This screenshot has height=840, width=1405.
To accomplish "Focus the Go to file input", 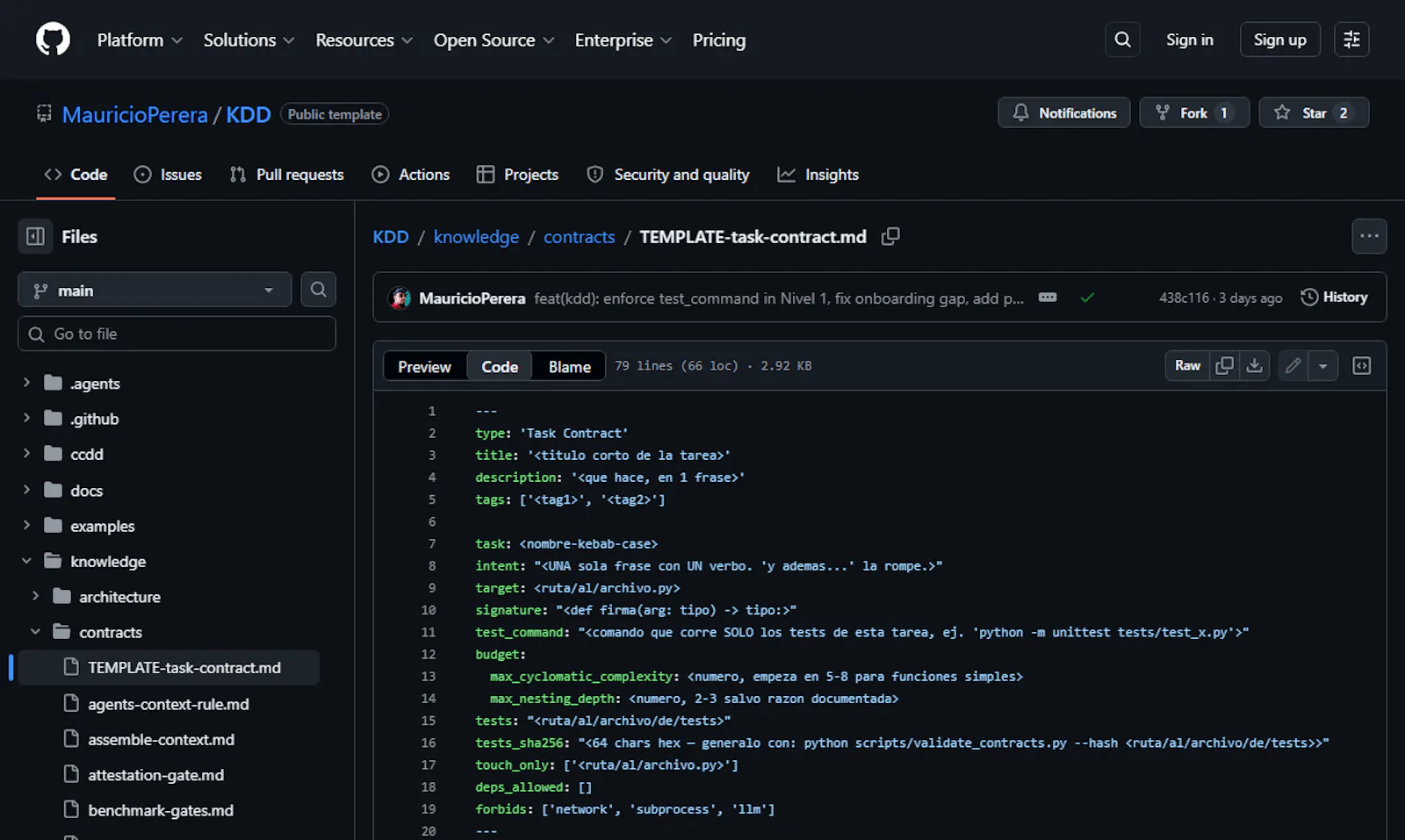I will [177, 334].
